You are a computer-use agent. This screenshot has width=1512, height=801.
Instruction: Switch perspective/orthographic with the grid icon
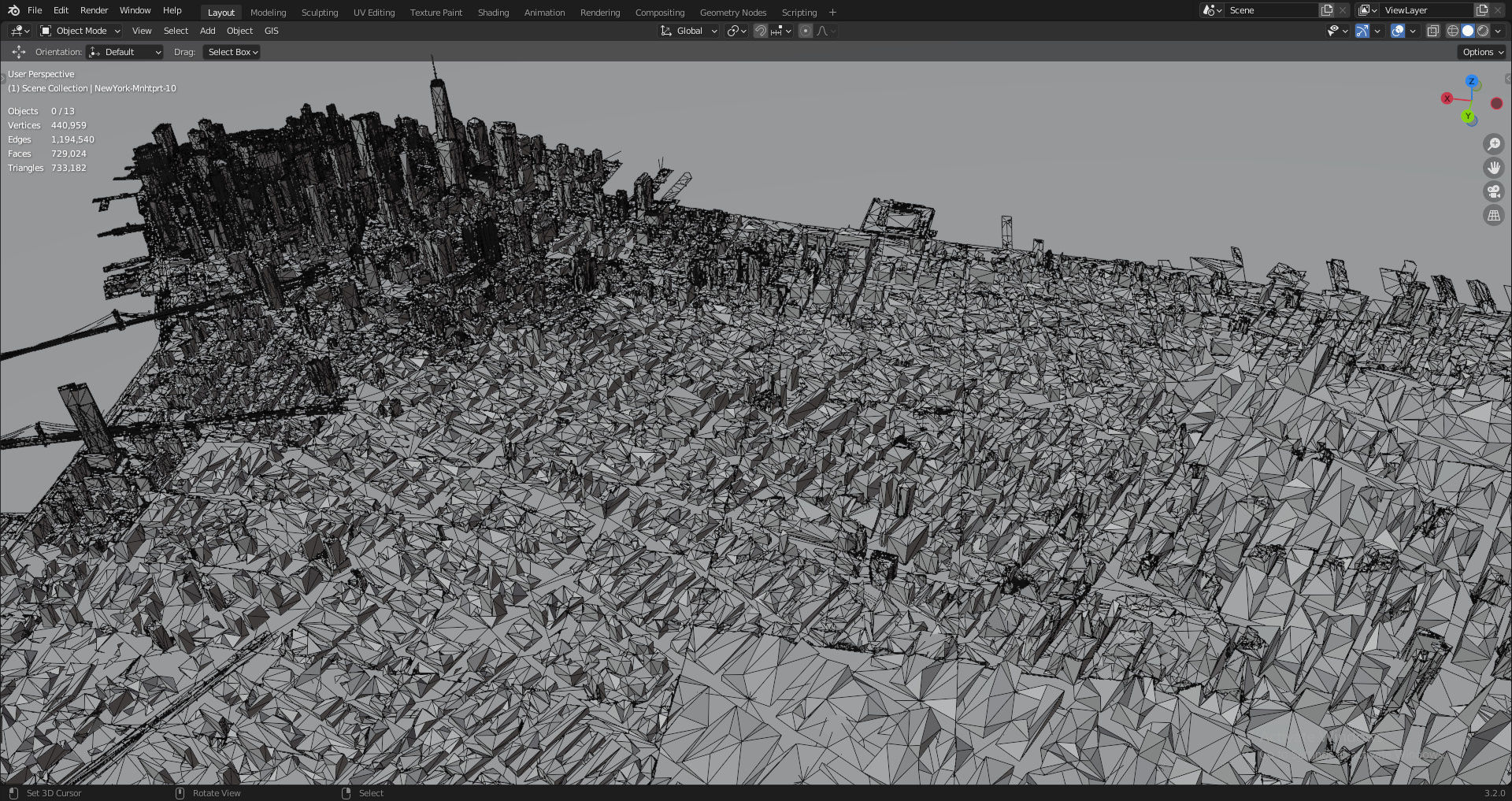click(x=1493, y=216)
